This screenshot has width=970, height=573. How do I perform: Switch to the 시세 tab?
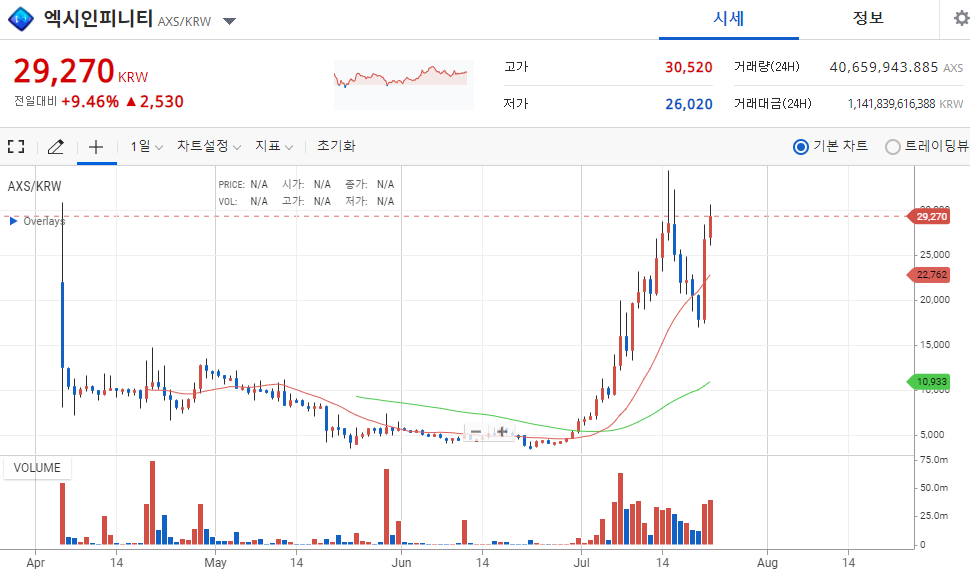point(729,19)
